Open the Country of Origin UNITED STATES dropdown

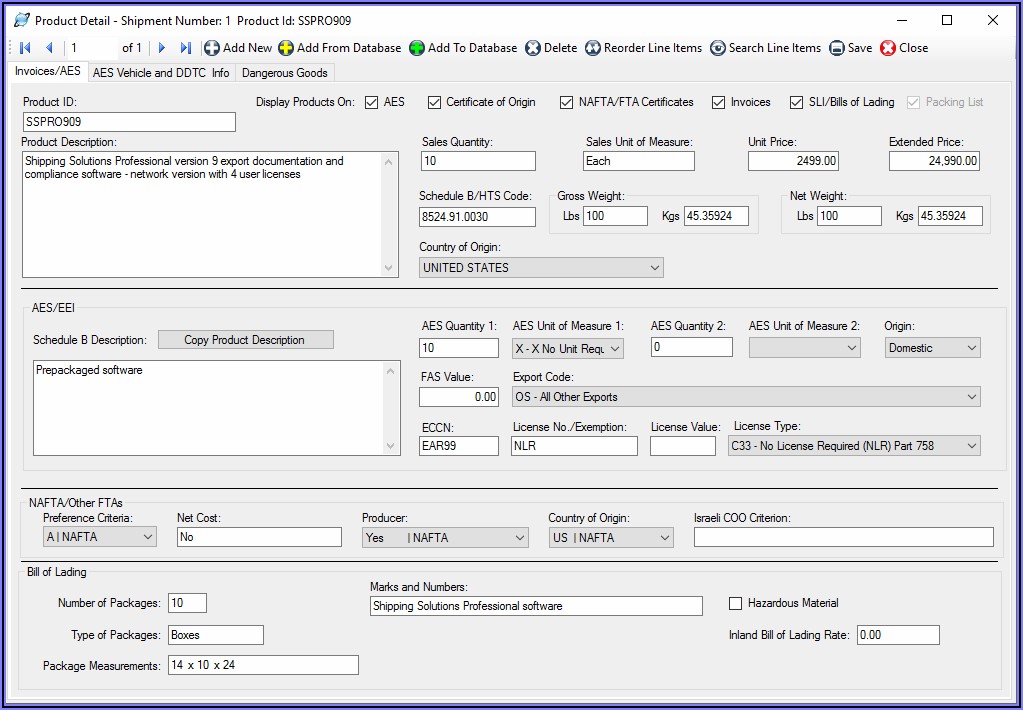655,268
